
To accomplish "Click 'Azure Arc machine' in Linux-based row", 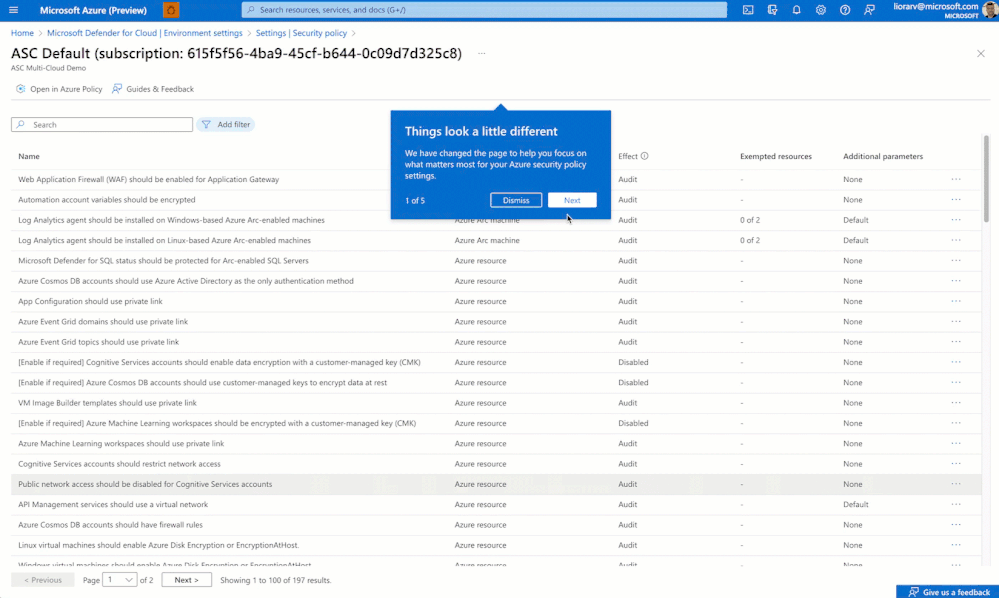I will [x=487, y=241].
